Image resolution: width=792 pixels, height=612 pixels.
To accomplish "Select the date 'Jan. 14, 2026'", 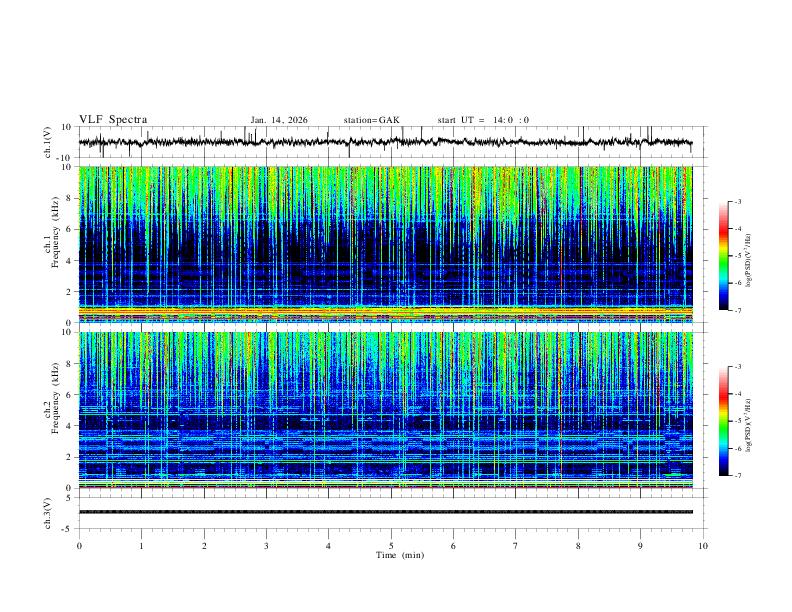I will [x=279, y=120].
